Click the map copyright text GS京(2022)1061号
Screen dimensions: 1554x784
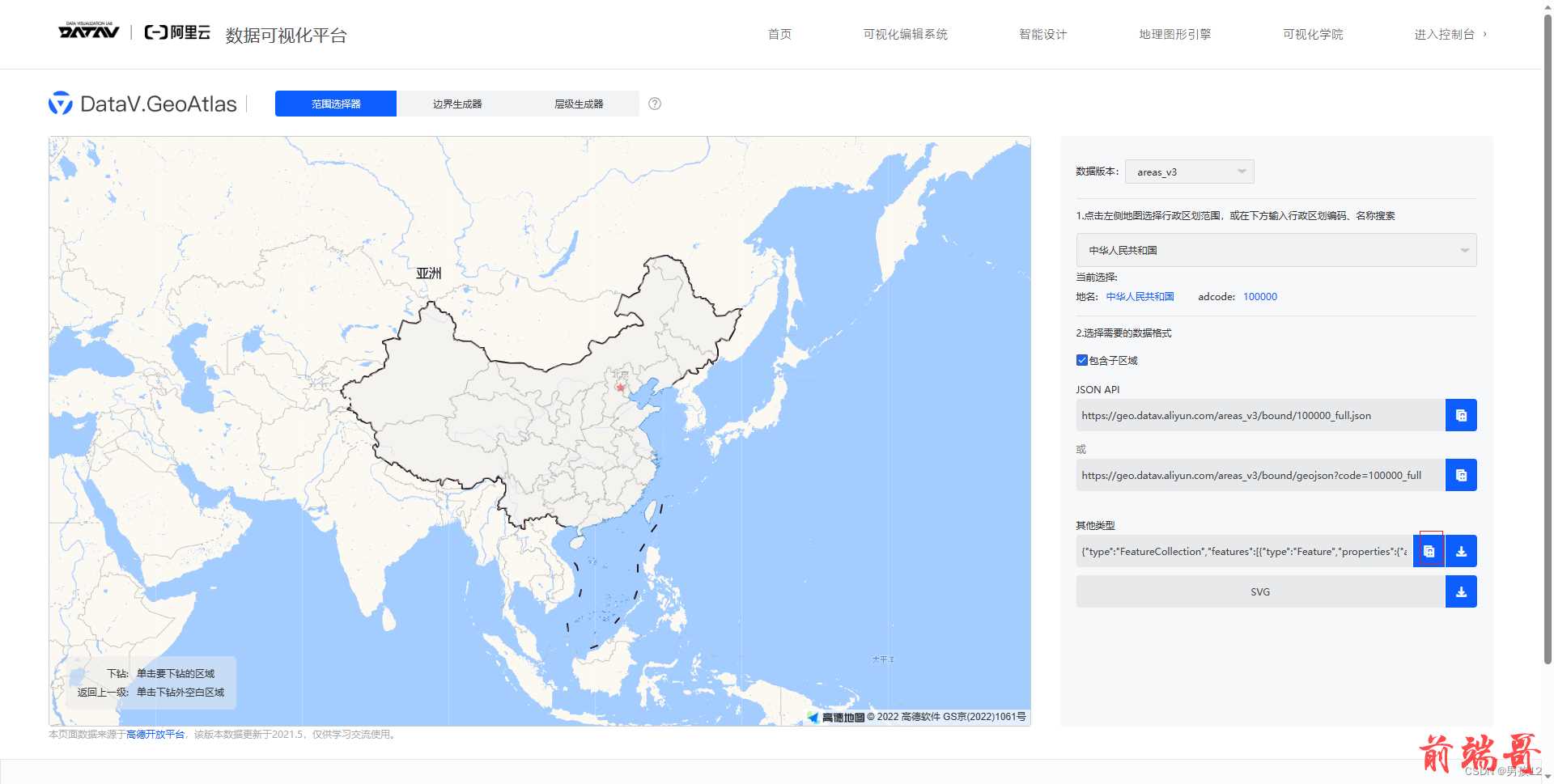click(x=984, y=717)
